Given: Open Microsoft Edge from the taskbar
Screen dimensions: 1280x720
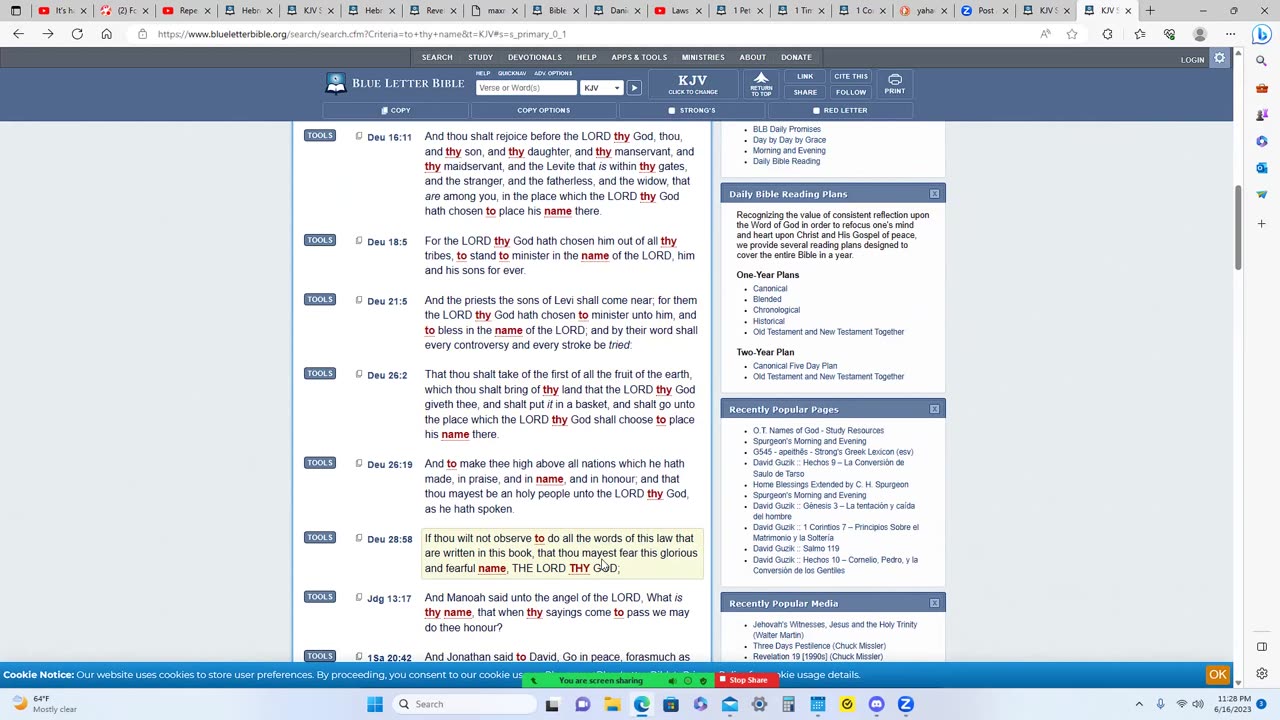Looking at the screenshot, I should (641, 704).
